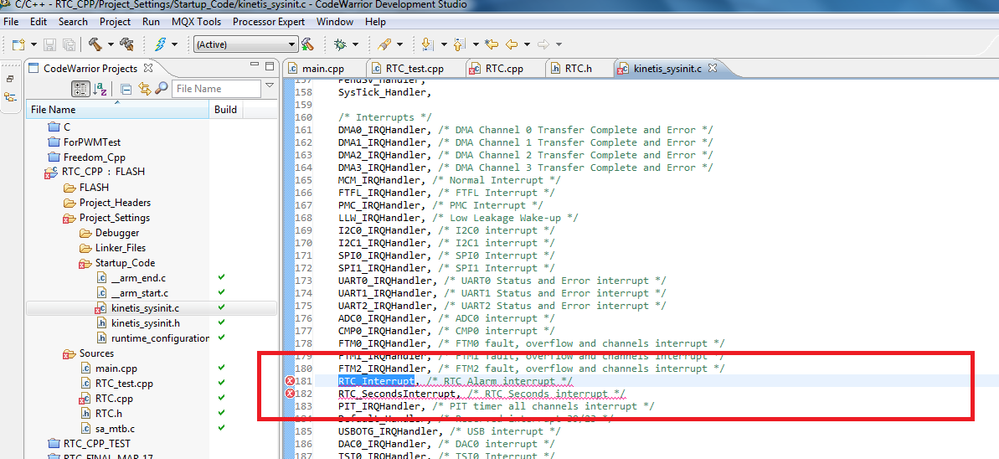Open the Debug bug dropdown arrow
Image resolution: width=999 pixels, height=459 pixels.
(356, 45)
